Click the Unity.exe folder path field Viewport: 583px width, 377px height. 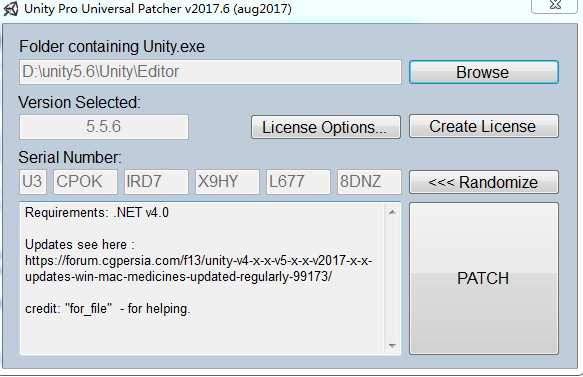pyautogui.click(x=210, y=72)
